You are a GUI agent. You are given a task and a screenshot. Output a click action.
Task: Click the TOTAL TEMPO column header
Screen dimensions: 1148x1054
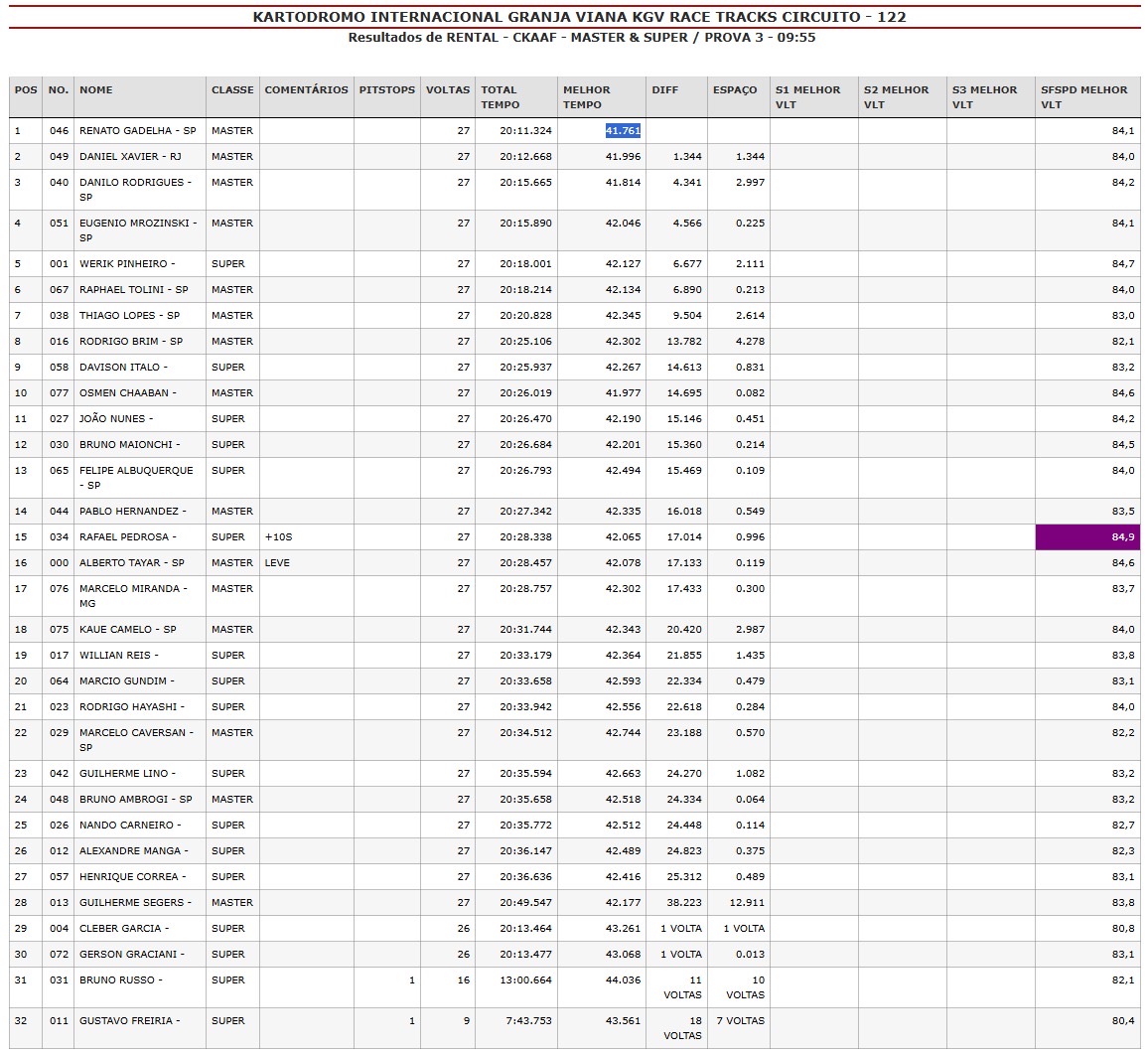pyautogui.click(x=501, y=96)
